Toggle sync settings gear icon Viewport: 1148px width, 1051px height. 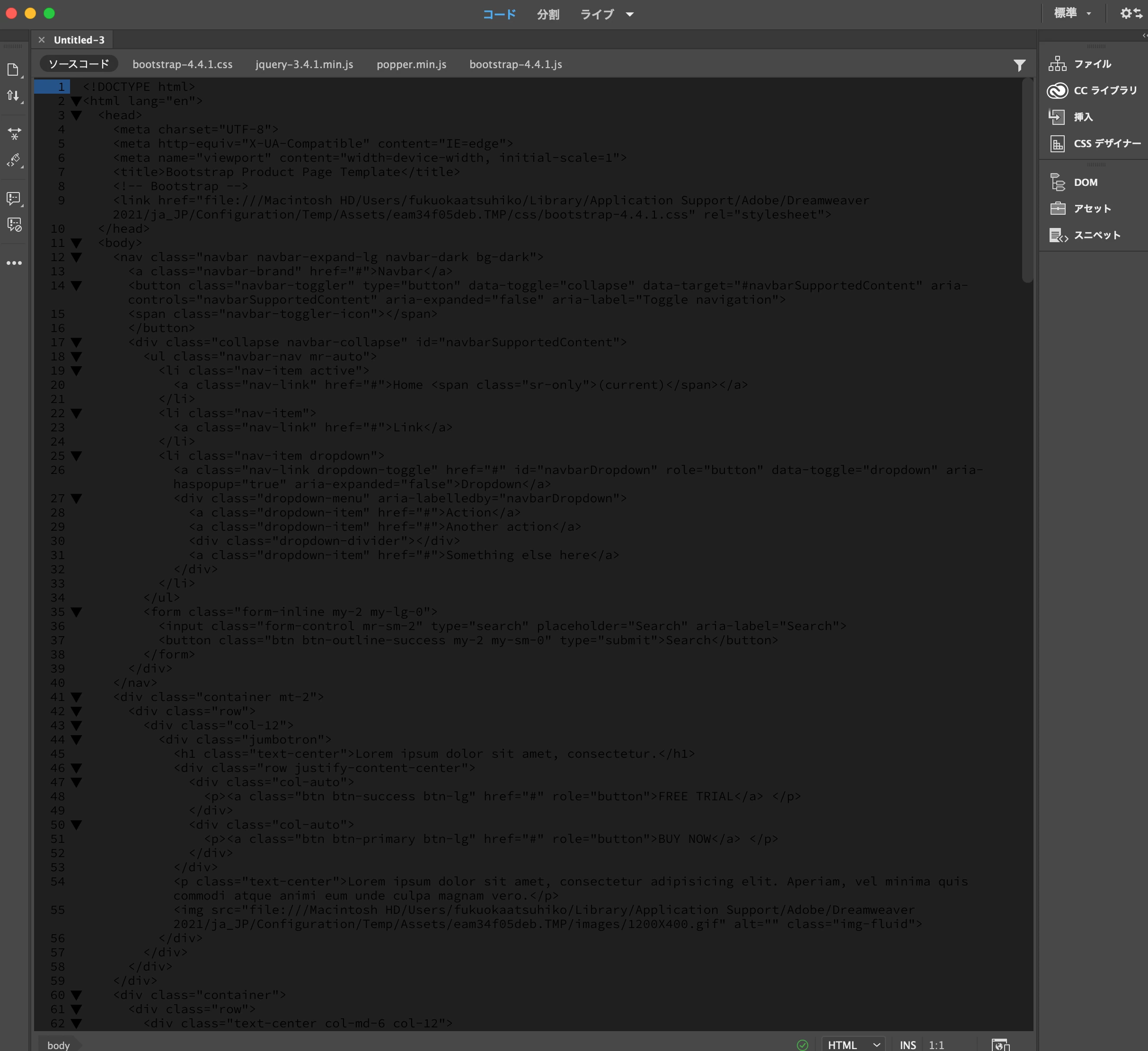[1130, 14]
